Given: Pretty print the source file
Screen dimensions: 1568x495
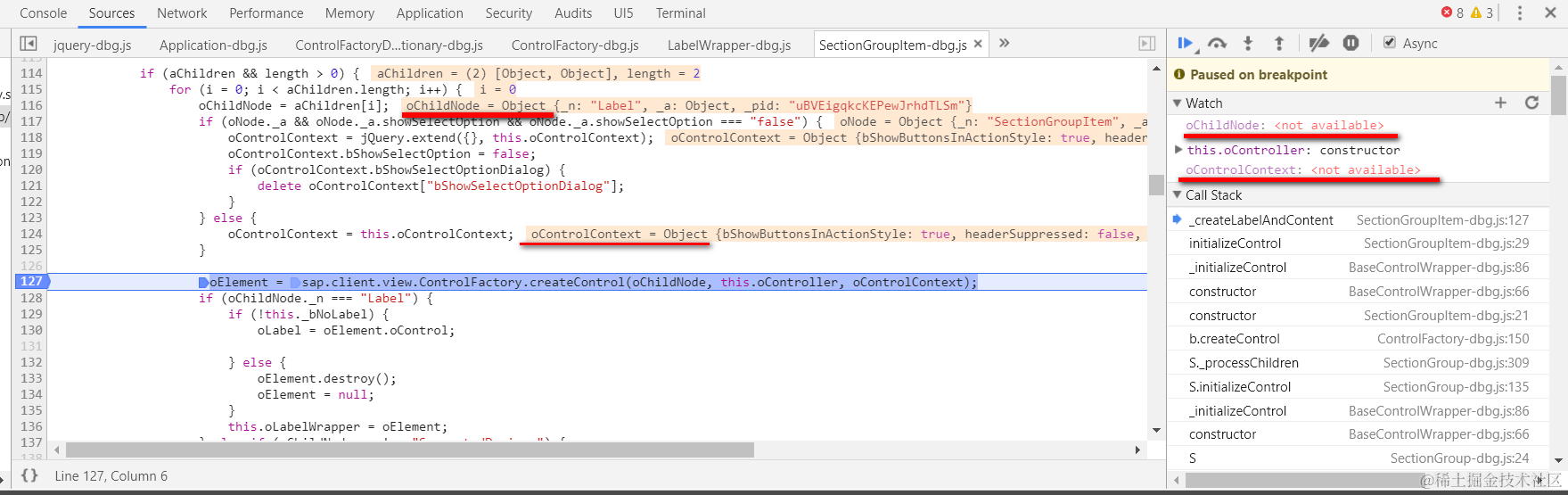Looking at the screenshot, I should [x=29, y=475].
